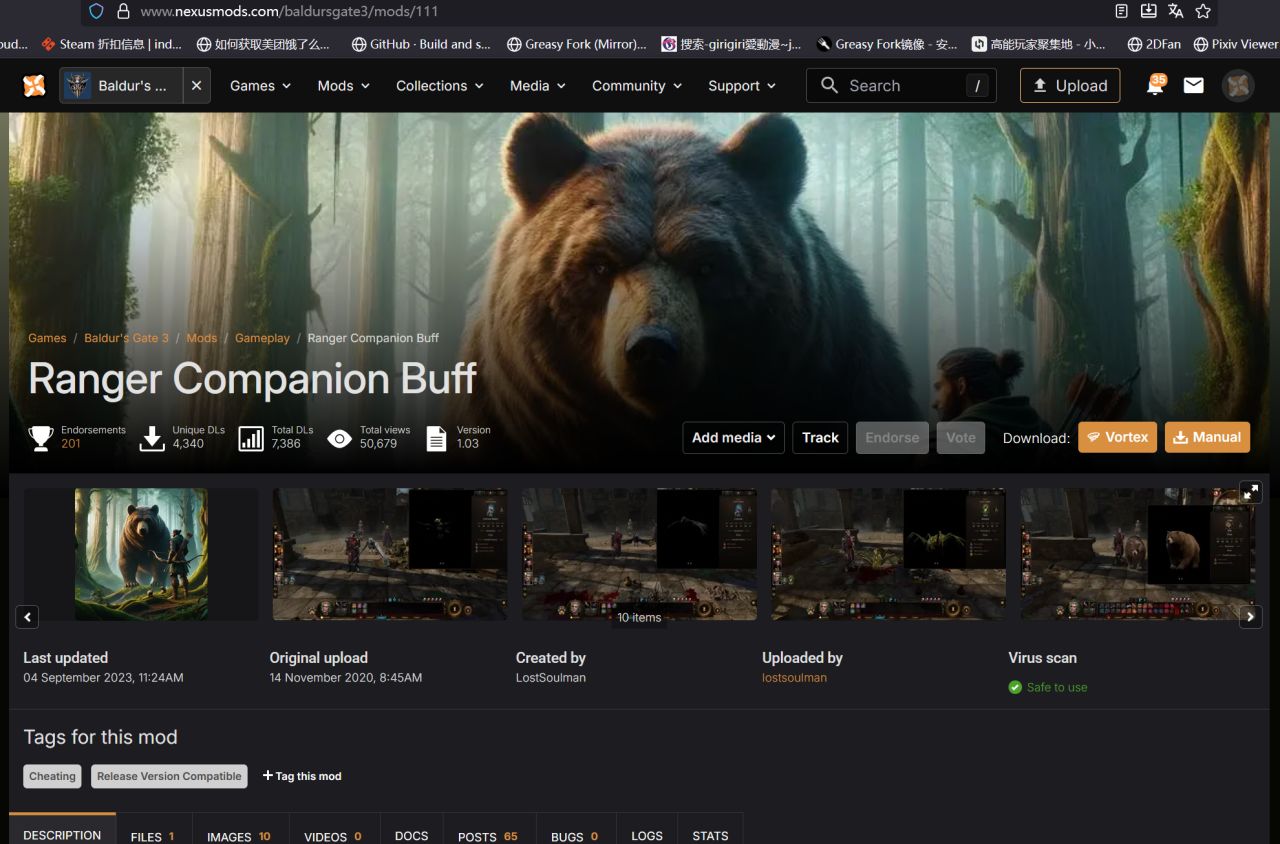The width and height of the screenshot is (1280, 844).
Task: Click the Endorse button
Action: pos(892,437)
